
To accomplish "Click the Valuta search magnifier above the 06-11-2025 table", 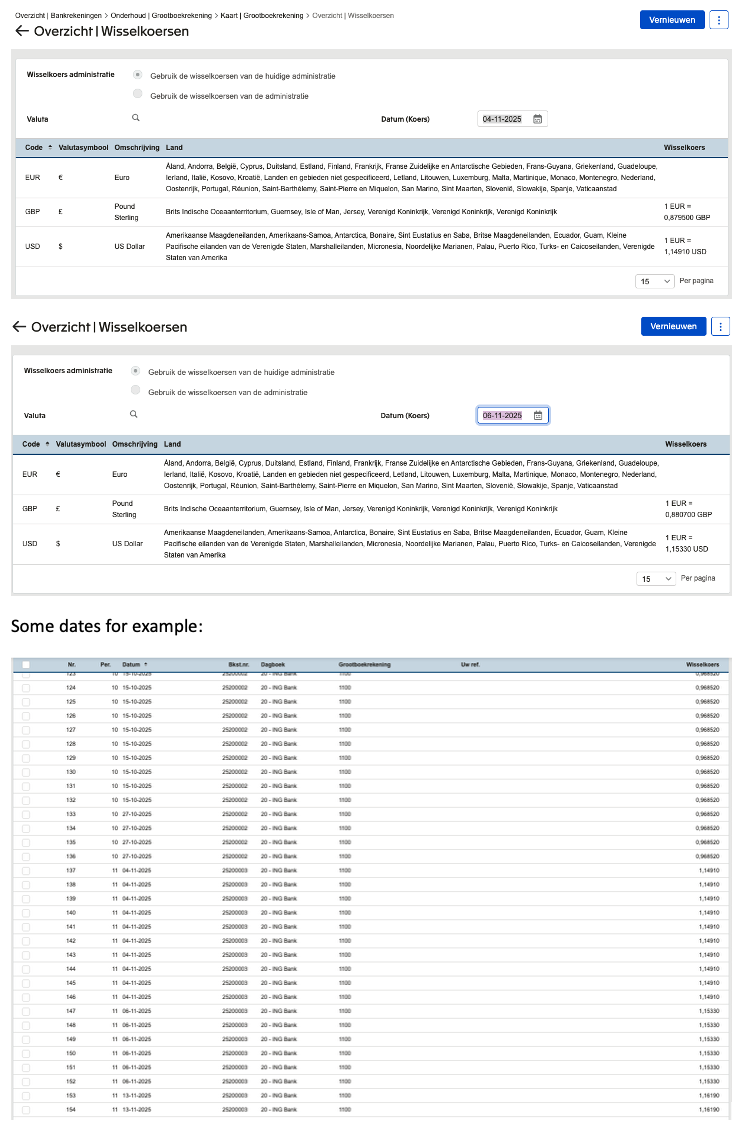I will [133, 414].
